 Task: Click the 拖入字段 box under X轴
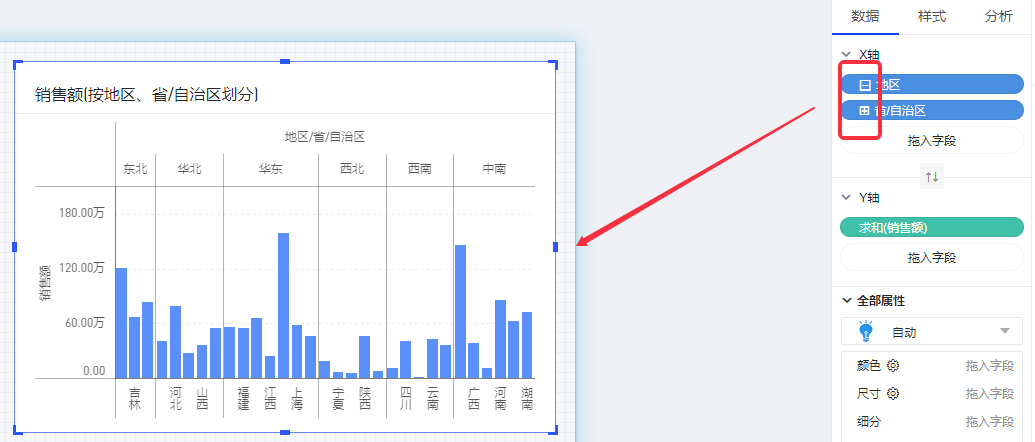pos(932,141)
